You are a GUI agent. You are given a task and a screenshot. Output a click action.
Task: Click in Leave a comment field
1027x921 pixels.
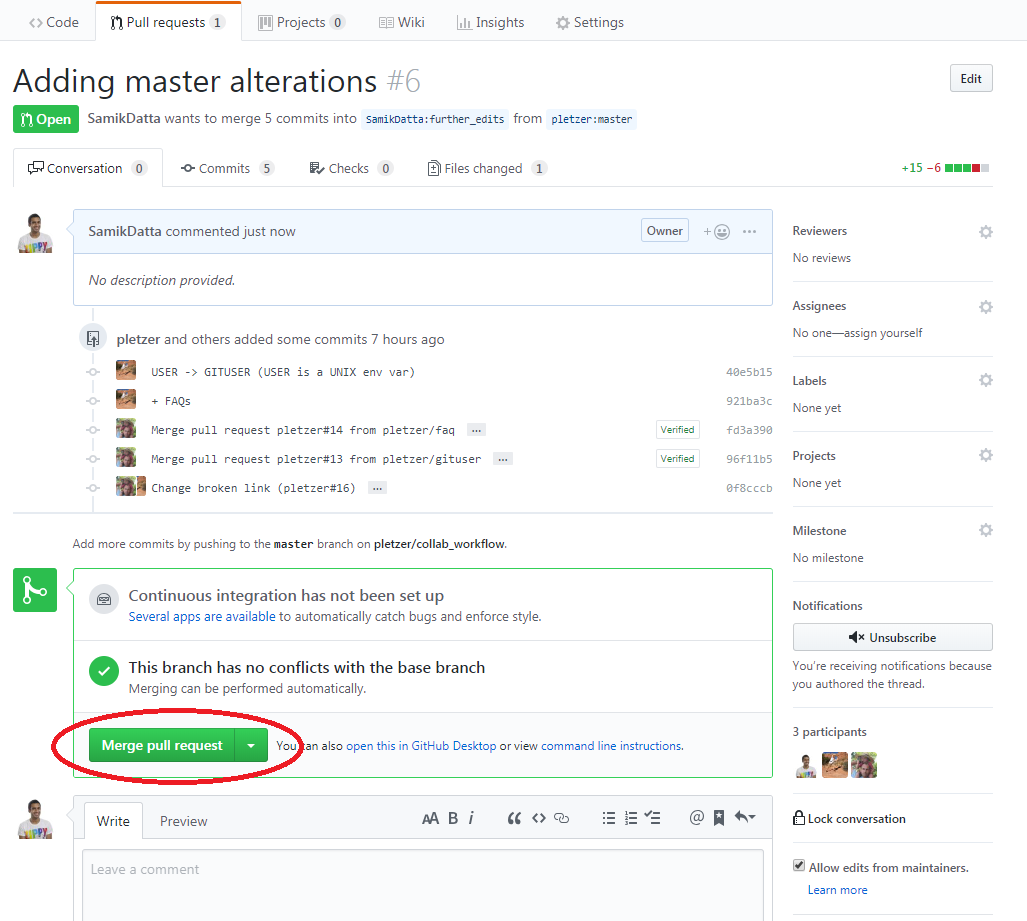pyautogui.click(x=422, y=885)
